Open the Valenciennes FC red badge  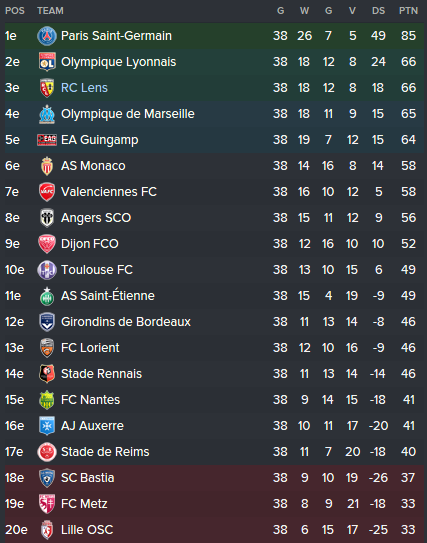pos(47,192)
